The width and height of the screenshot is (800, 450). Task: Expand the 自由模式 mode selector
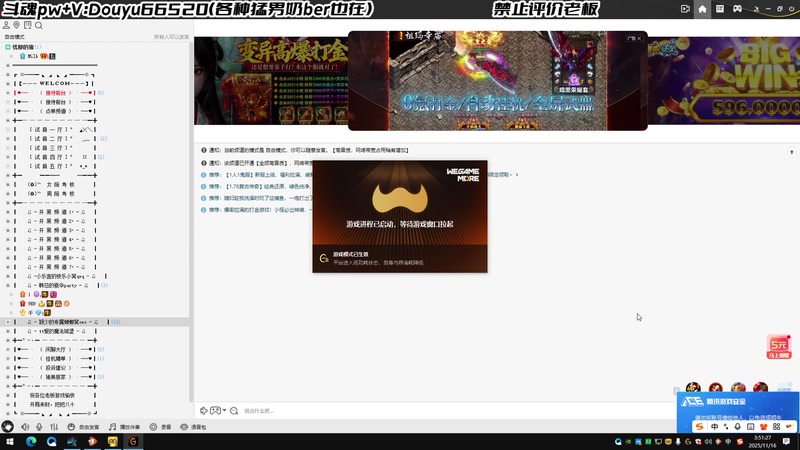14,37
